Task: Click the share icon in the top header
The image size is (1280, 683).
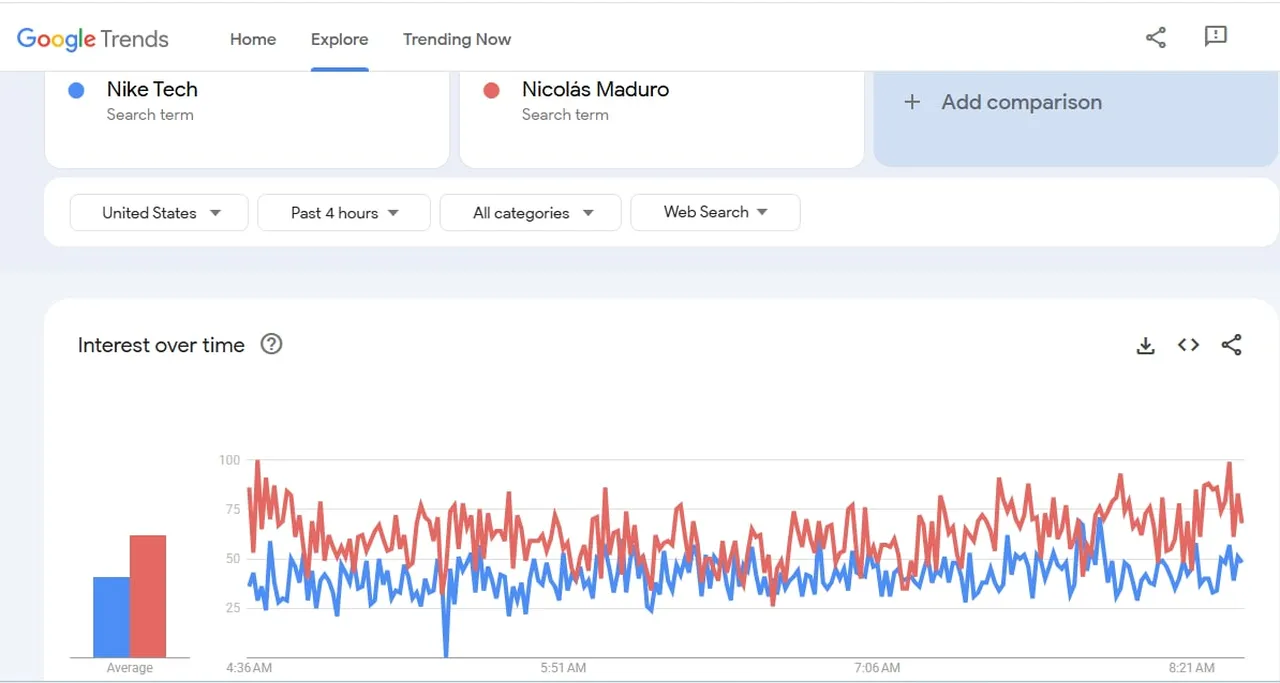Action: click(x=1156, y=38)
